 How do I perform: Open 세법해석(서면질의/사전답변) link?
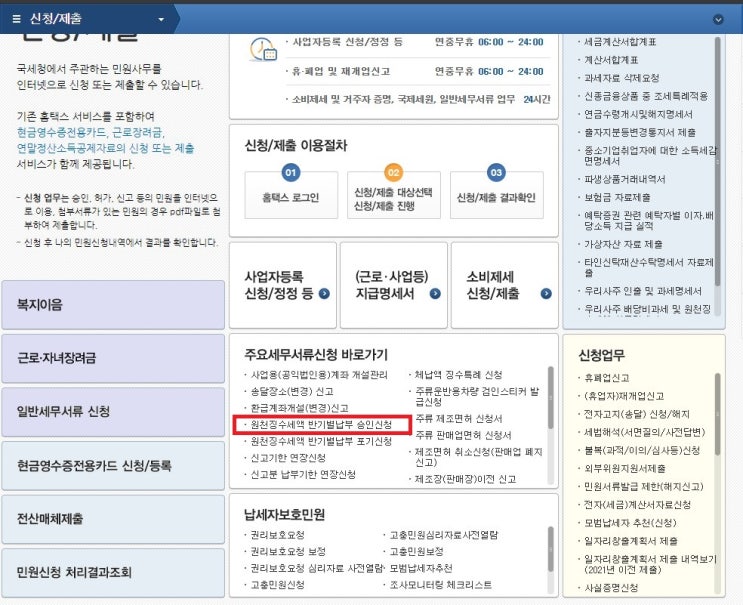(644, 432)
